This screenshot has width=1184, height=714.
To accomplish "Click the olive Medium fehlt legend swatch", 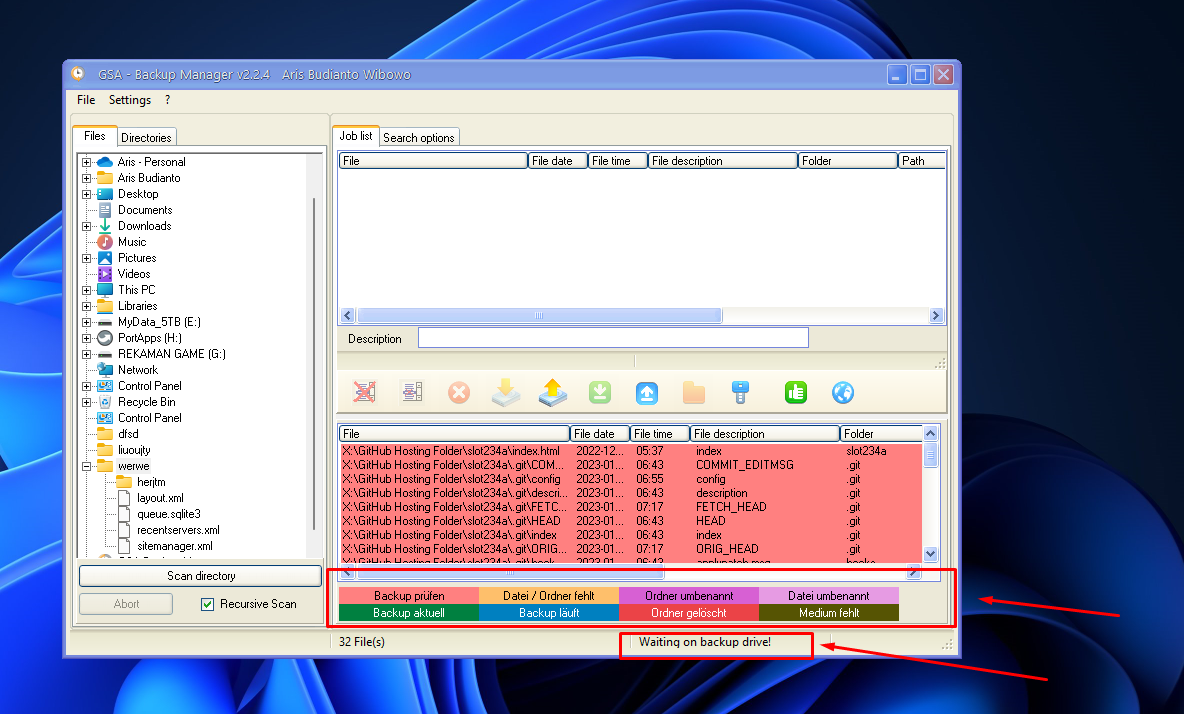I will (x=829, y=613).
